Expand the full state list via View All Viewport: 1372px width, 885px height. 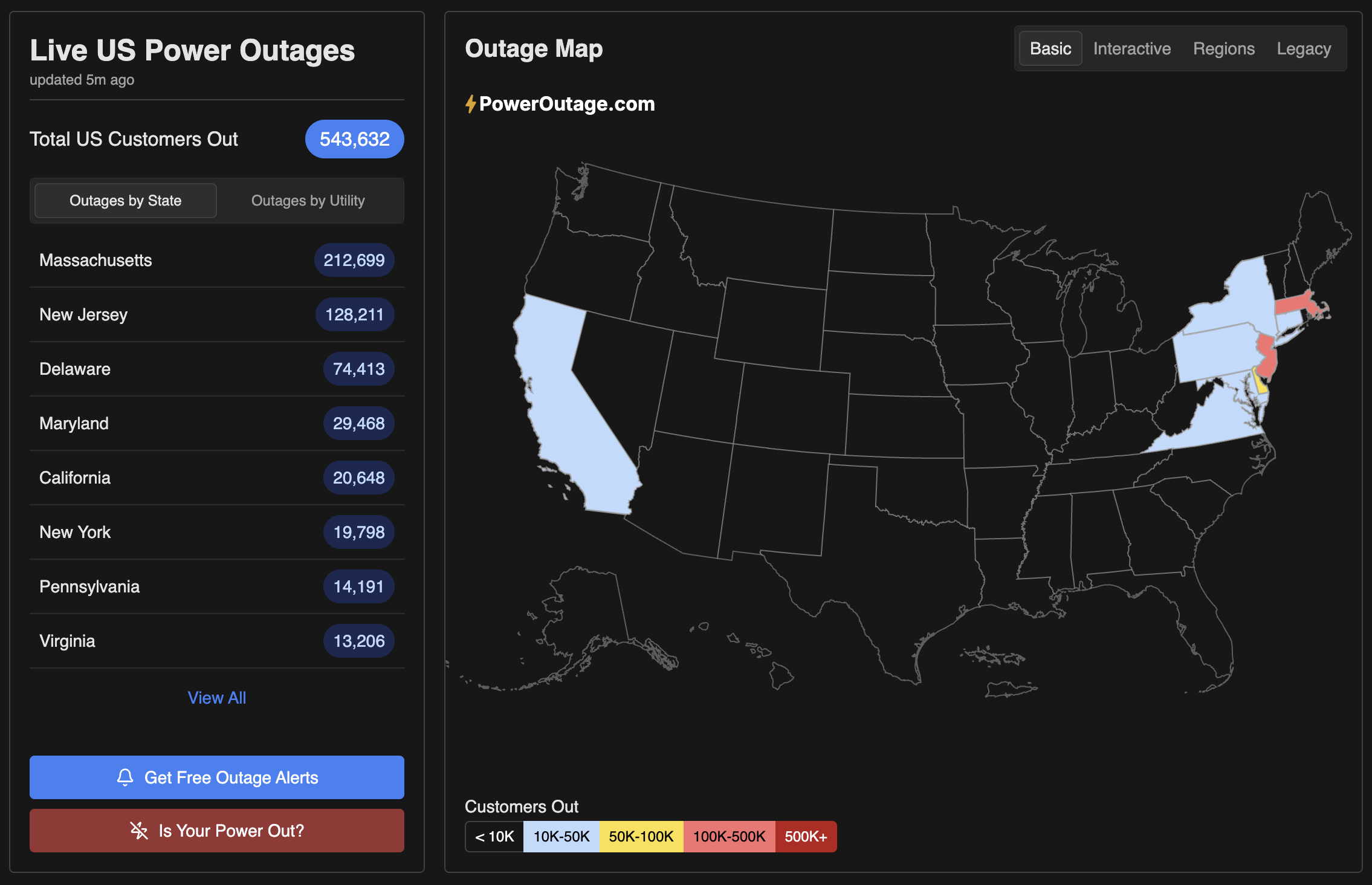(216, 698)
